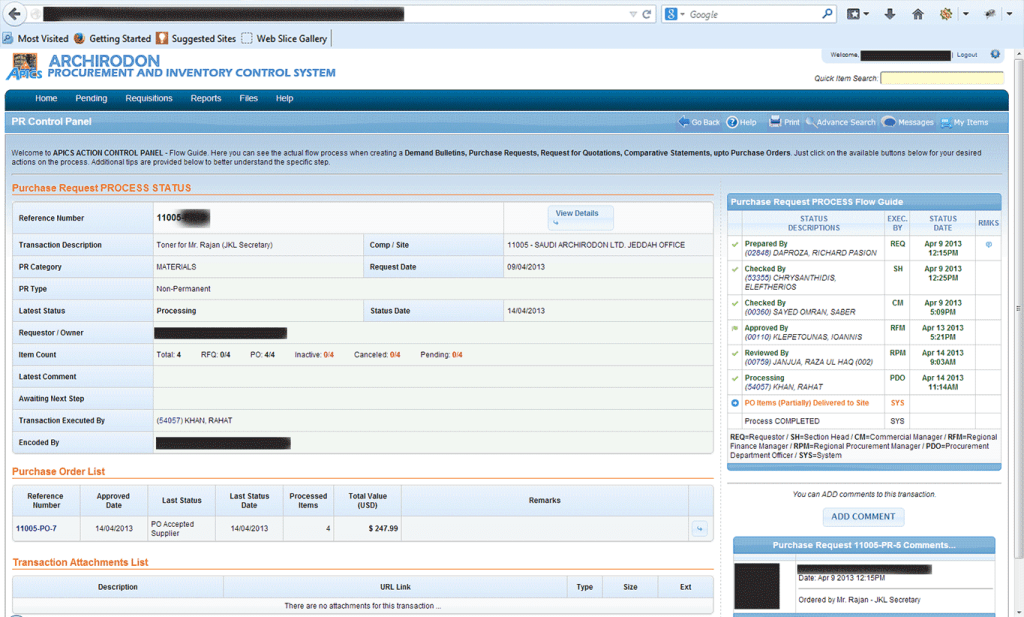This screenshot has height=617, width=1024.
Task: Open Advance Search magnifier icon
Action: coord(810,122)
